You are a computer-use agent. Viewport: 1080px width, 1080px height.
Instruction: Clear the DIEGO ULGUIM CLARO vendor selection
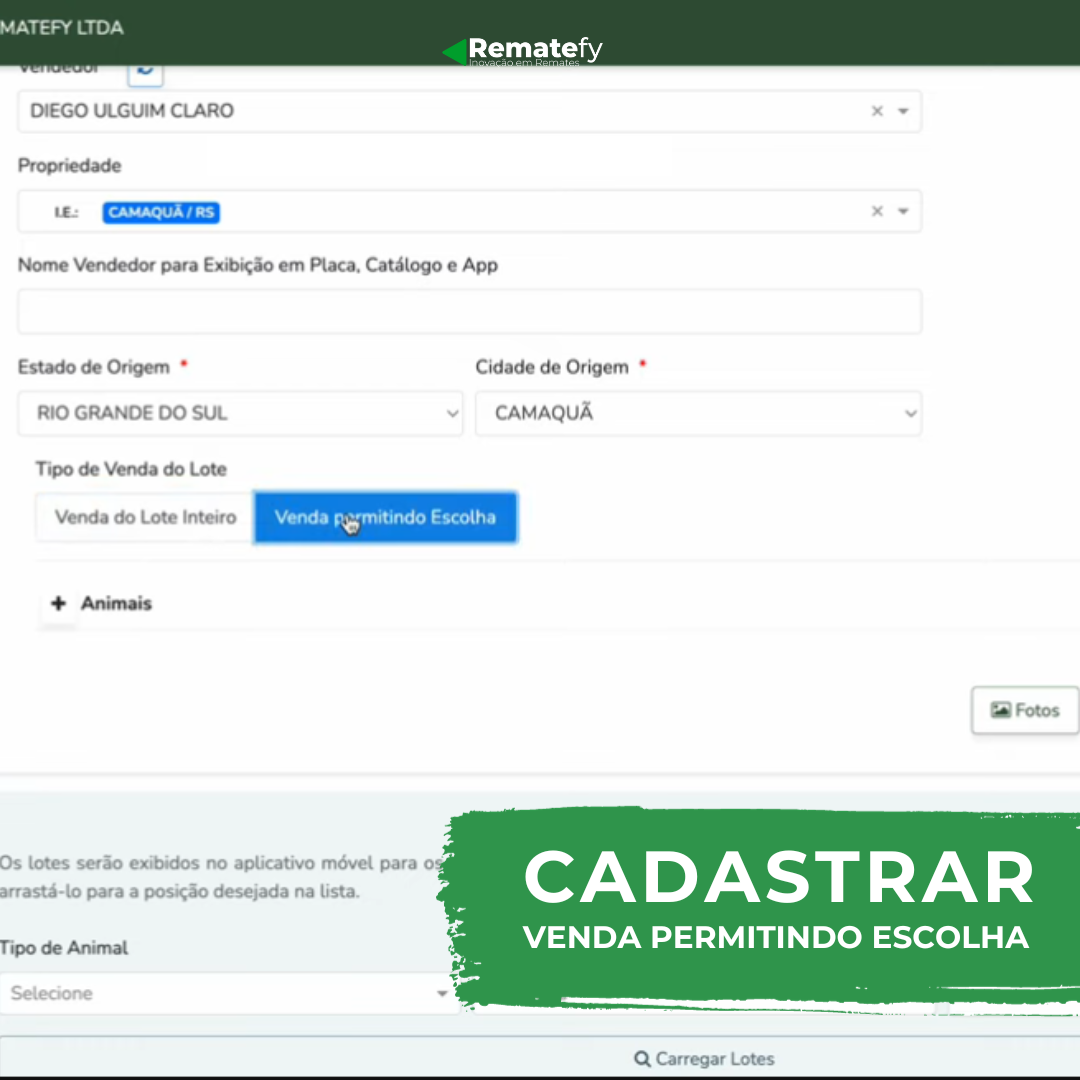877,111
